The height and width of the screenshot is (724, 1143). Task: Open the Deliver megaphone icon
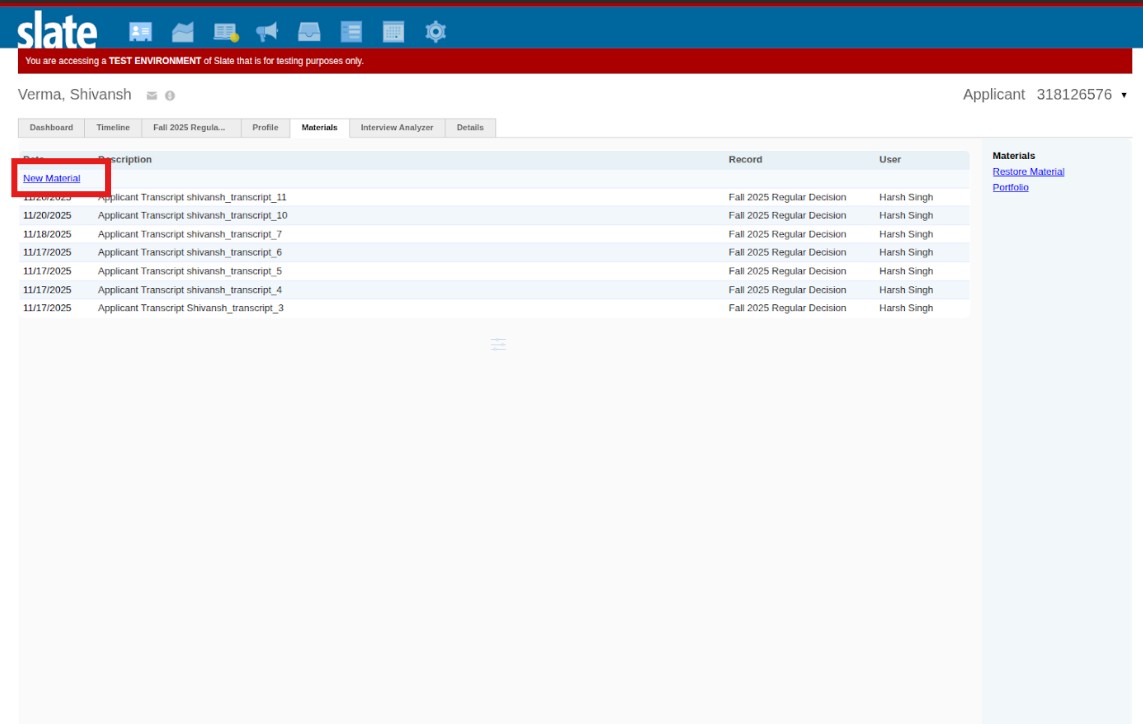pyautogui.click(x=267, y=32)
